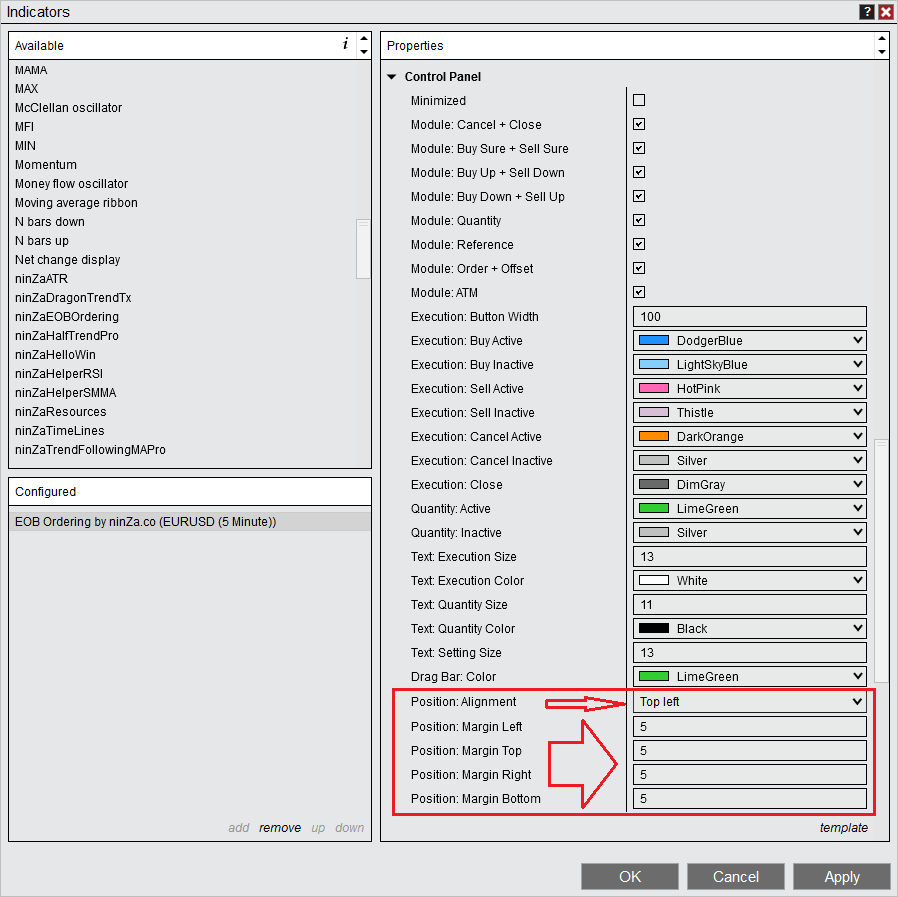Click Available panel scroll up arrow
Screen dimensions: 898x897
(x=363, y=39)
